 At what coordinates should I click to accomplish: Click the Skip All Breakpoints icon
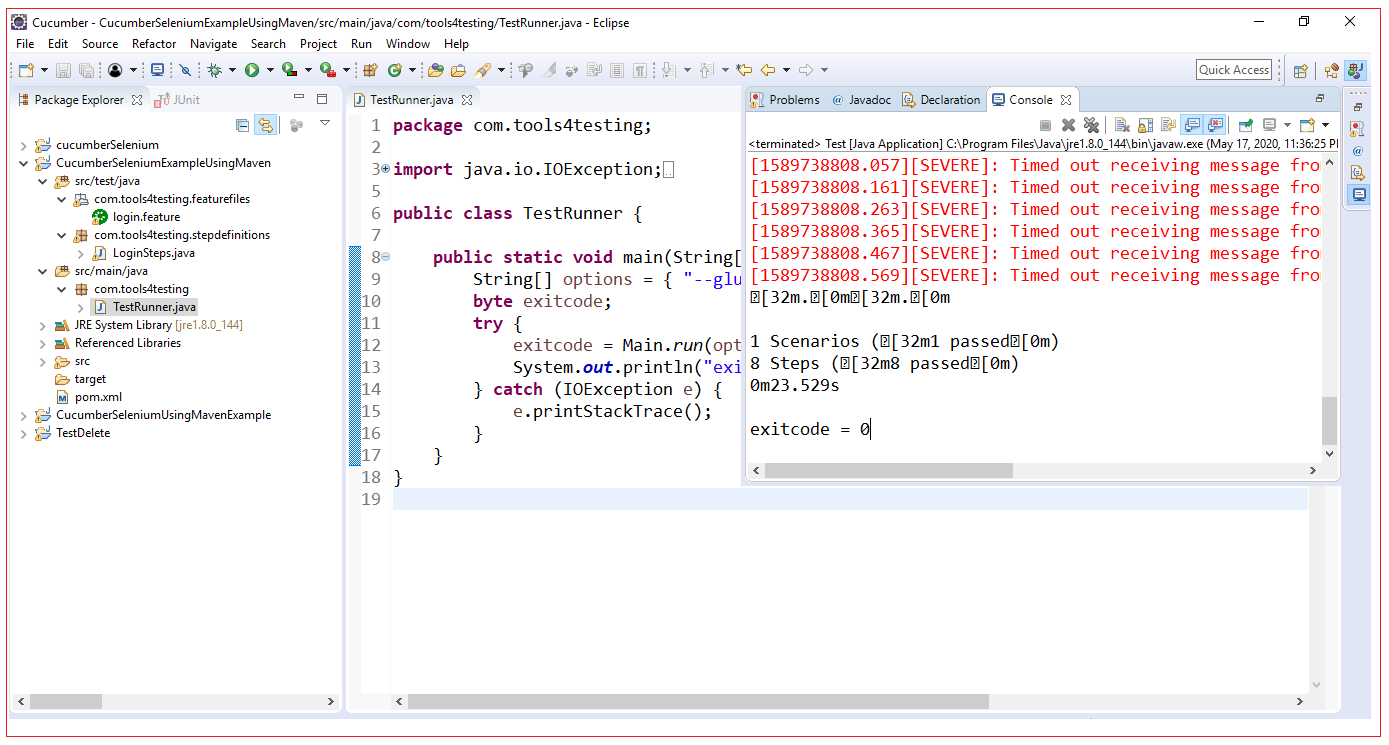(185, 70)
